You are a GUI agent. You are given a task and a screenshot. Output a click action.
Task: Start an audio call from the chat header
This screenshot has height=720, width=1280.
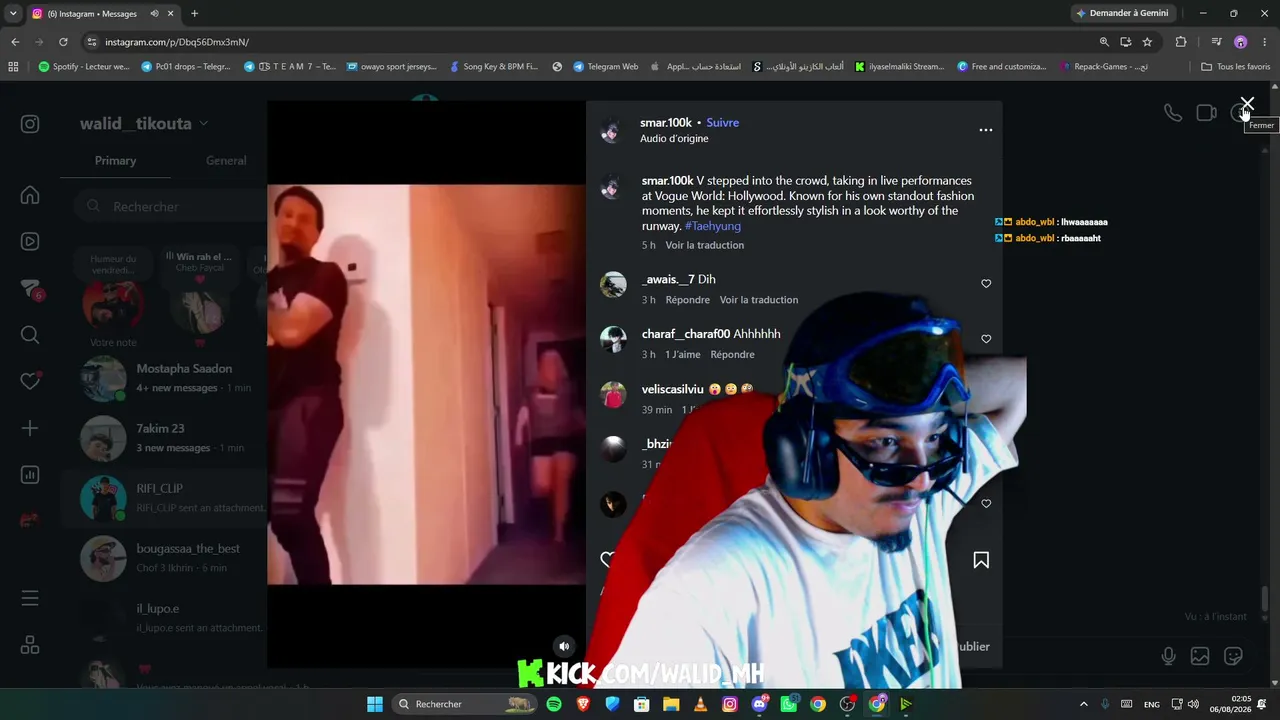1173,113
